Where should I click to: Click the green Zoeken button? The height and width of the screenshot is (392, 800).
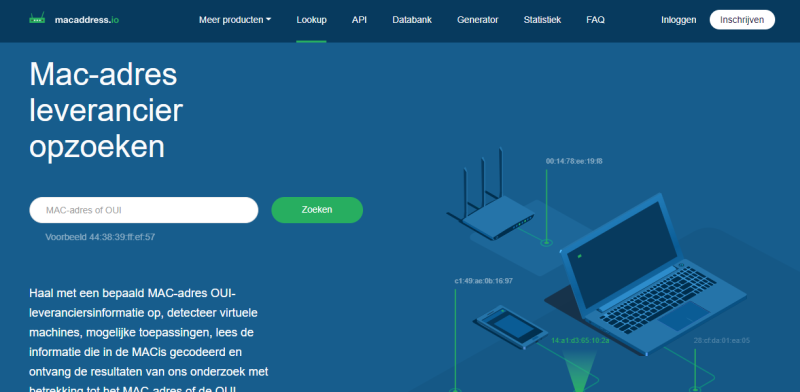tap(317, 210)
